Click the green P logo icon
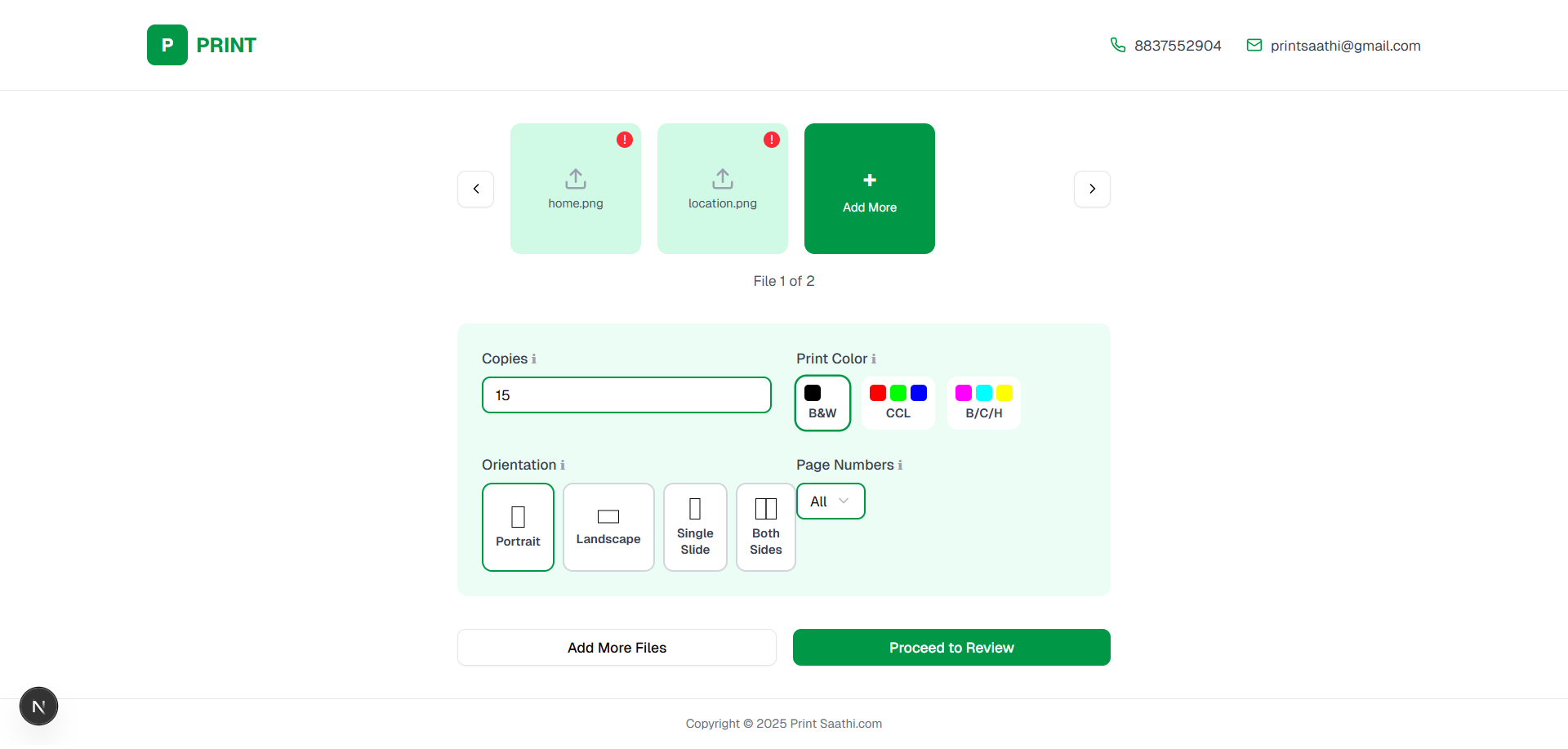Screen dimensions: 1568x749 pos(167,45)
